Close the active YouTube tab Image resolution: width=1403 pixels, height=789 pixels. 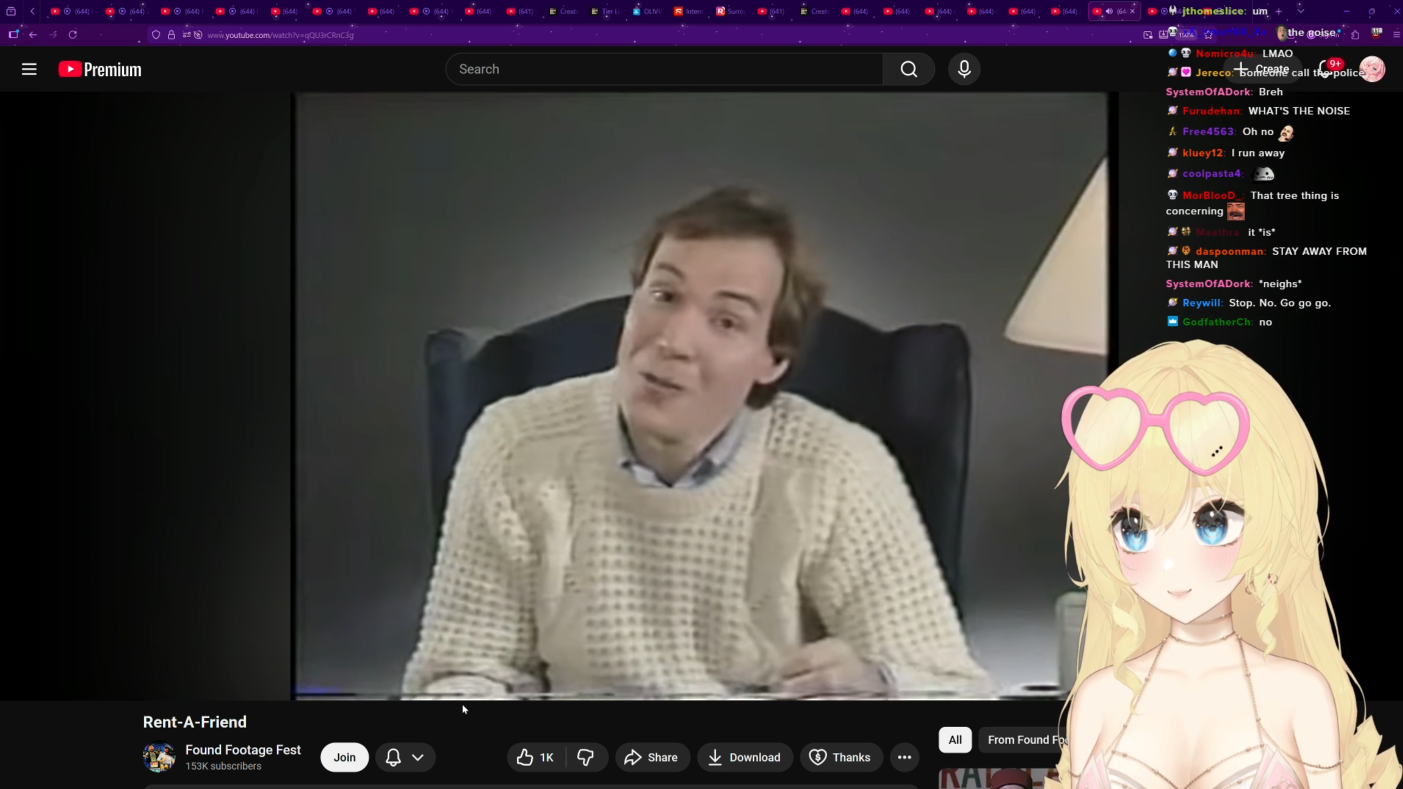point(1132,11)
